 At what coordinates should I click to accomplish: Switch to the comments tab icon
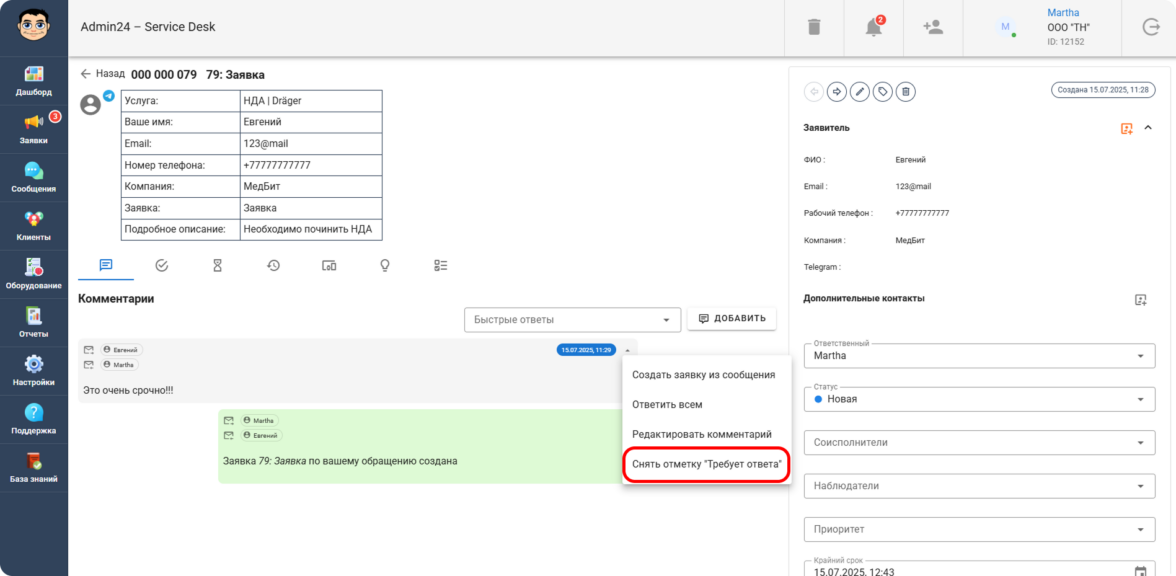pyautogui.click(x=106, y=265)
